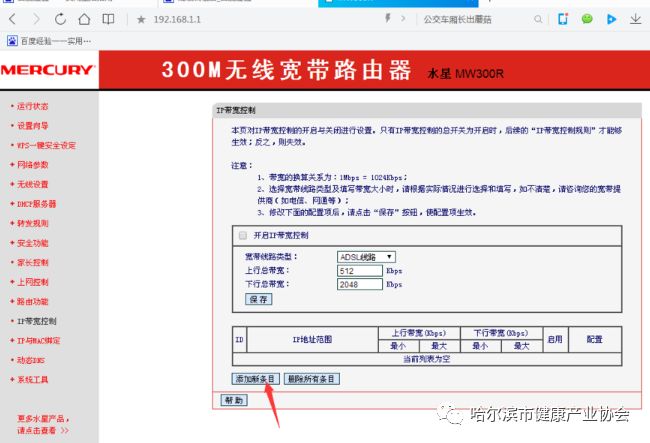This screenshot has width=650, height=443.
Task: Click the lightning speed mode icon
Action: click(x=388, y=18)
